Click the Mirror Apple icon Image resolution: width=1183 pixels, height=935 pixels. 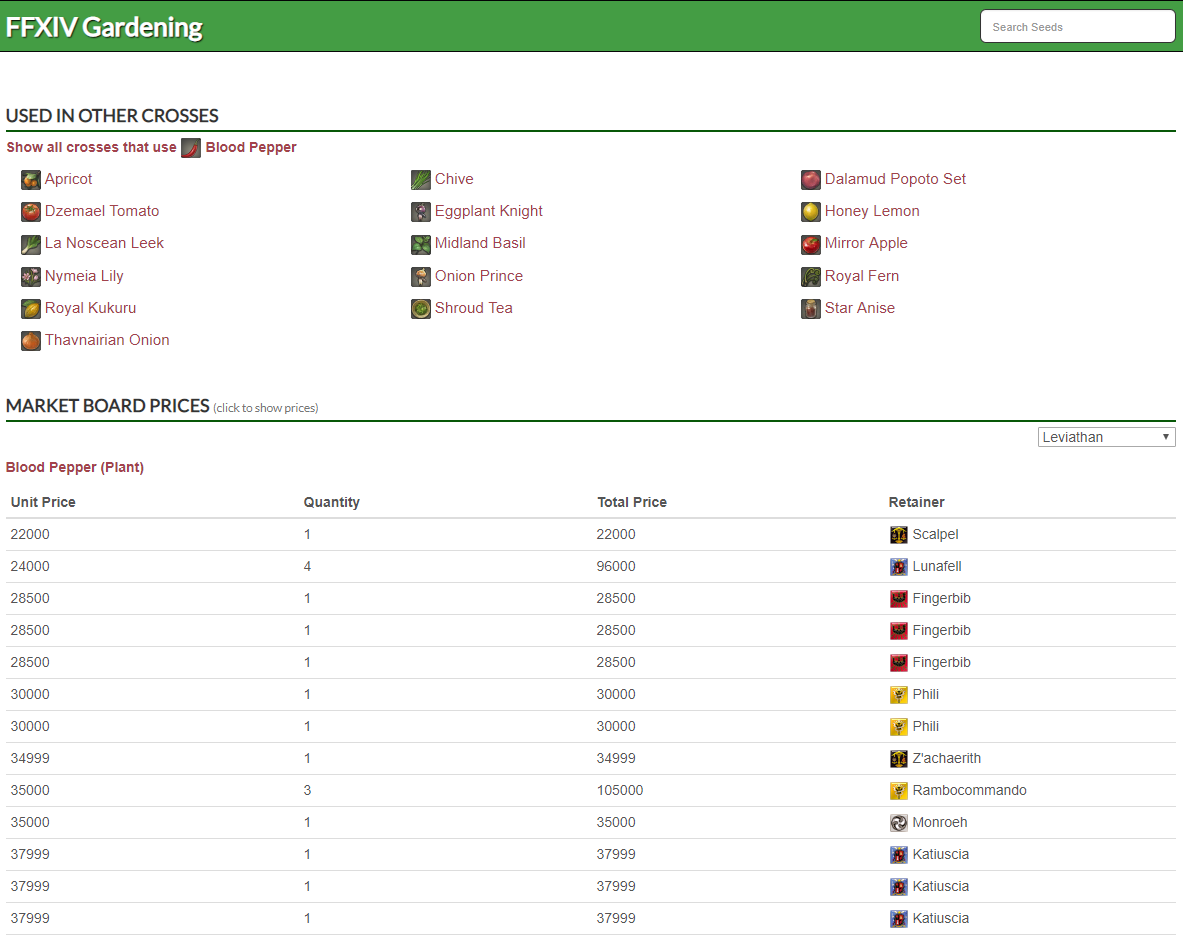pyautogui.click(x=811, y=245)
